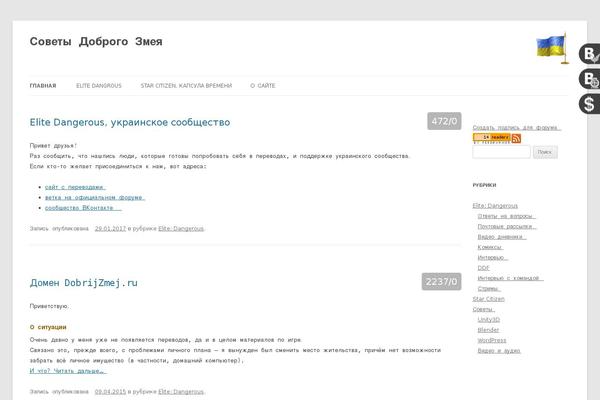Open Star Citizen. Капсула времени menu
Image resolution: width=600 pixels, height=400 pixels.
click(186, 86)
